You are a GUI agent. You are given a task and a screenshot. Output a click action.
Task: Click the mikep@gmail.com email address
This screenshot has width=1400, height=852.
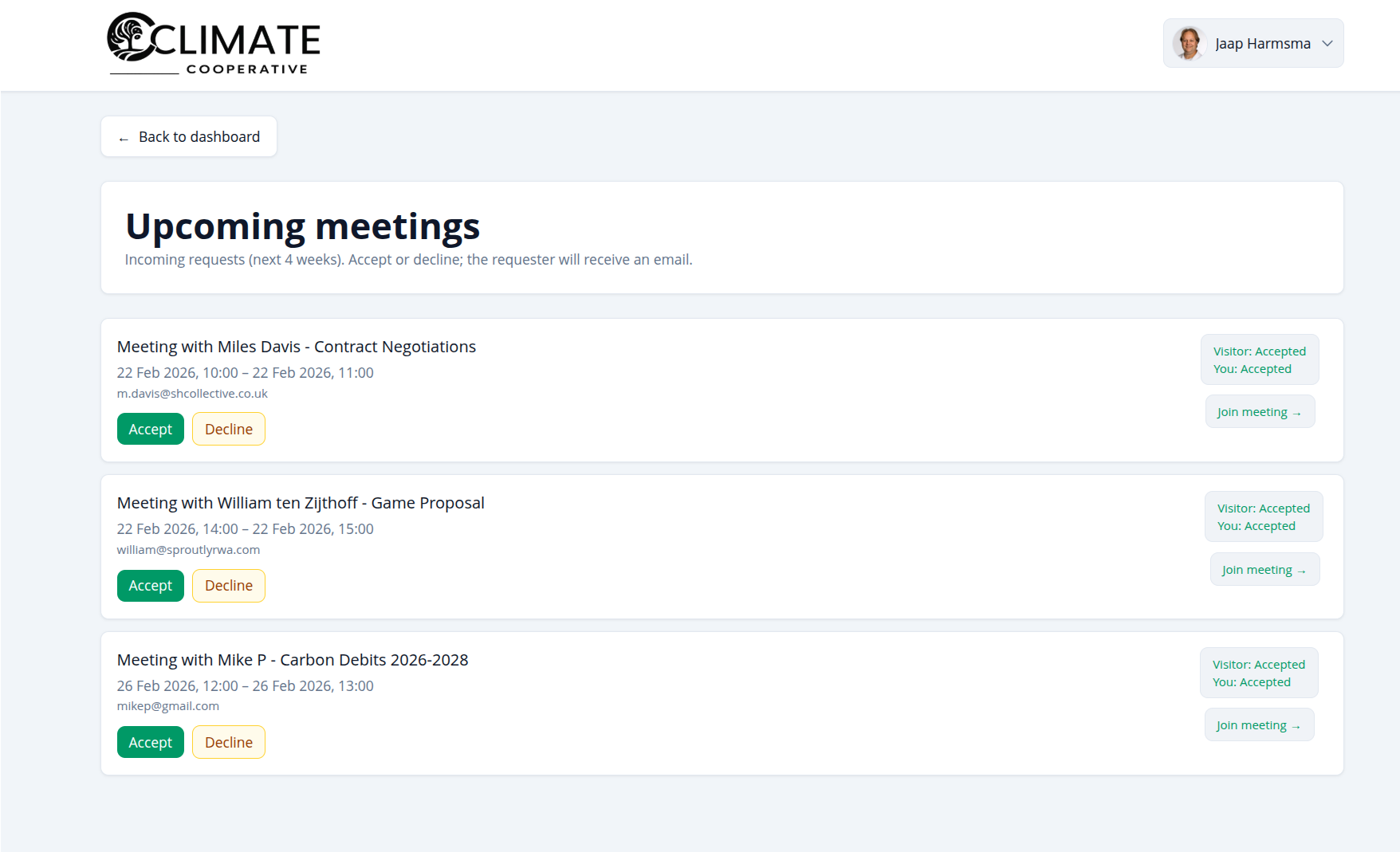(167, 706)
